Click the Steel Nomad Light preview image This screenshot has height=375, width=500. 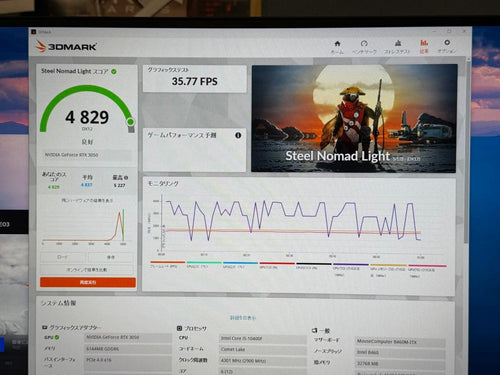click(x=354, y=118)
